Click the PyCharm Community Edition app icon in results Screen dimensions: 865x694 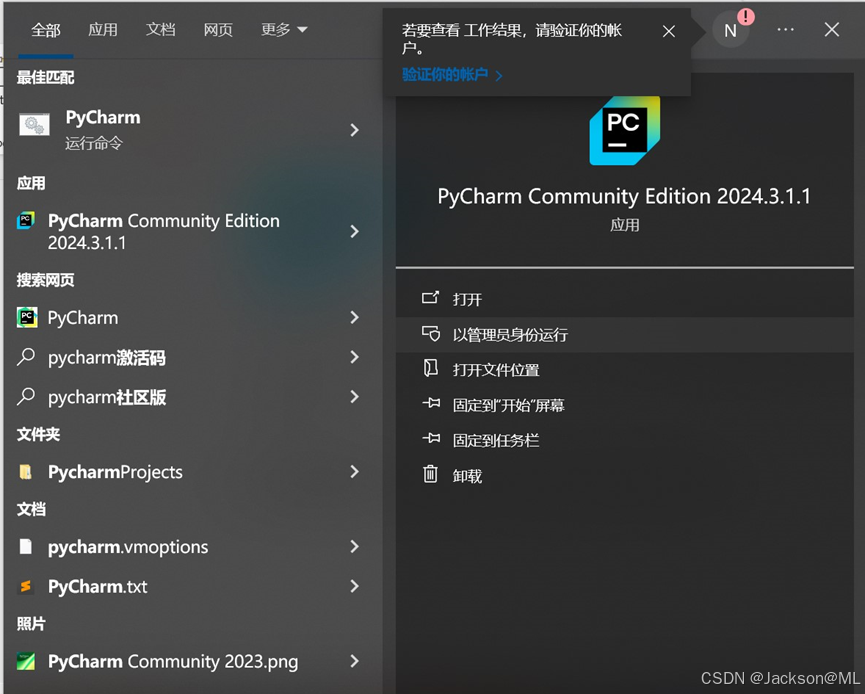(x=26, y=221)
